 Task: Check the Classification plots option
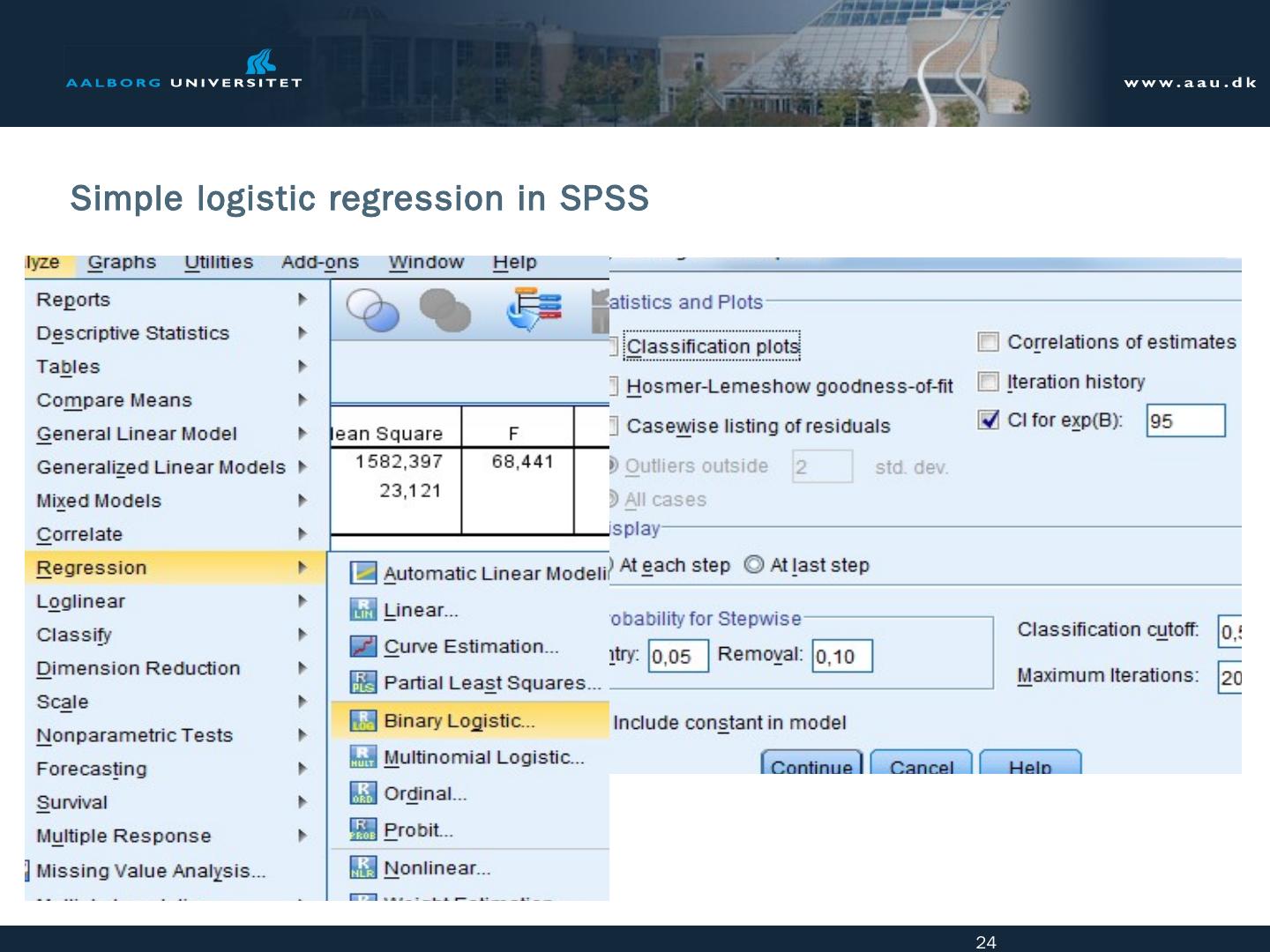click(x=613, y=346)
